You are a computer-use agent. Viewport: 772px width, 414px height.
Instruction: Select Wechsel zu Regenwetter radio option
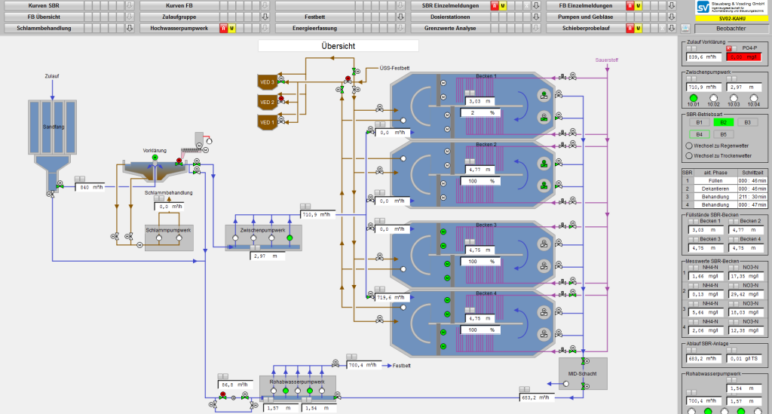pos(689,146)
